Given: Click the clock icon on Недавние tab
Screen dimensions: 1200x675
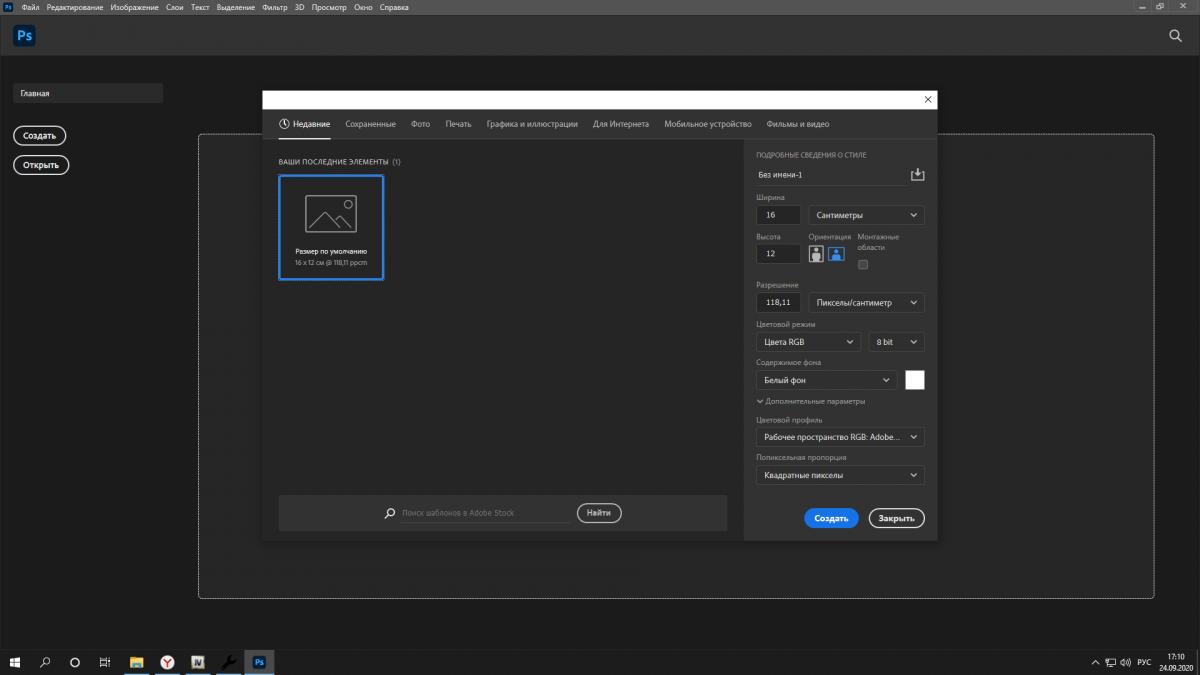Looking at the screenshot, I should (x=284, y=124).
